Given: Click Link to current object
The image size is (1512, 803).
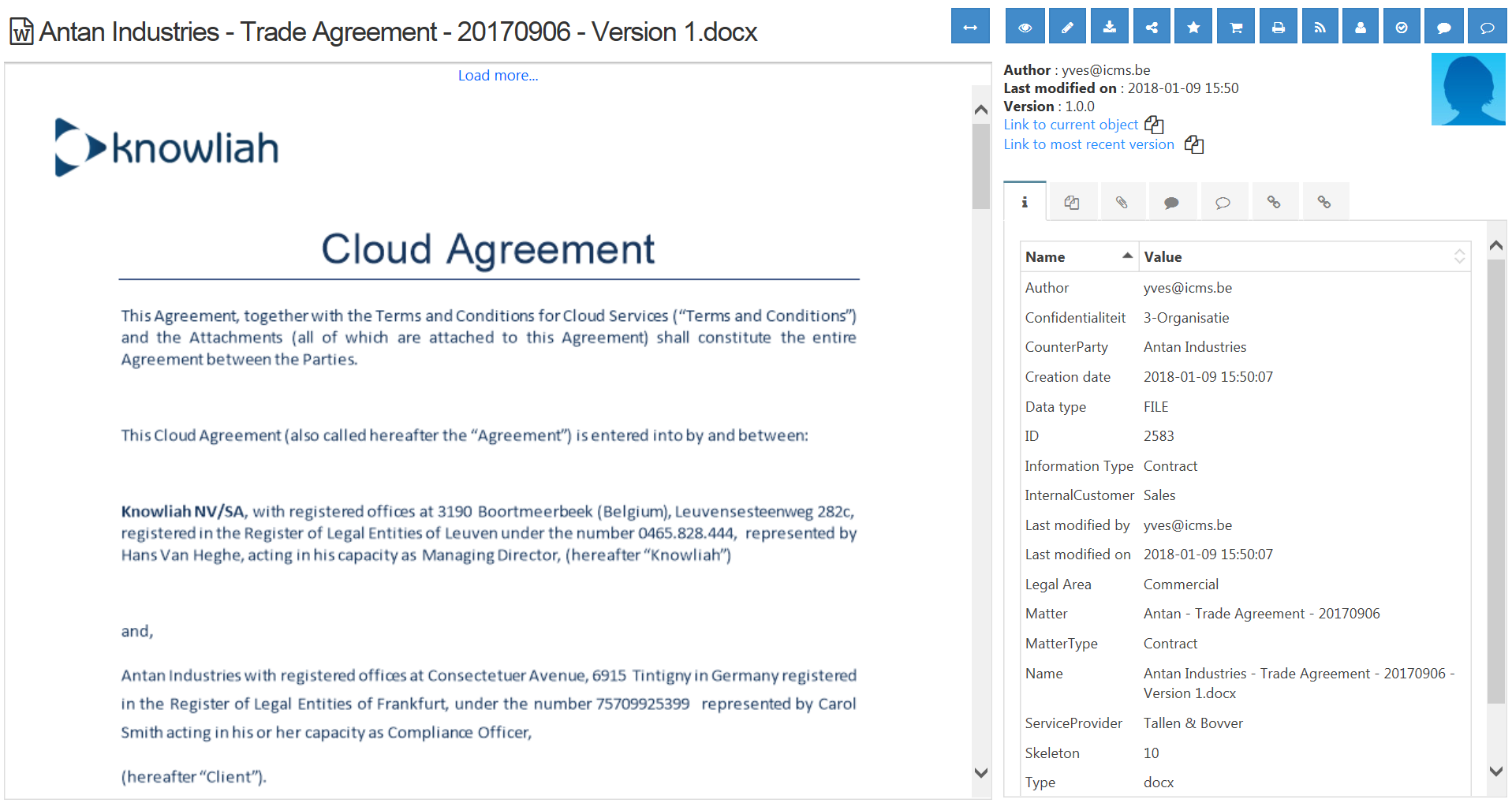Looking at the screenshot, I should [1070, 125].
